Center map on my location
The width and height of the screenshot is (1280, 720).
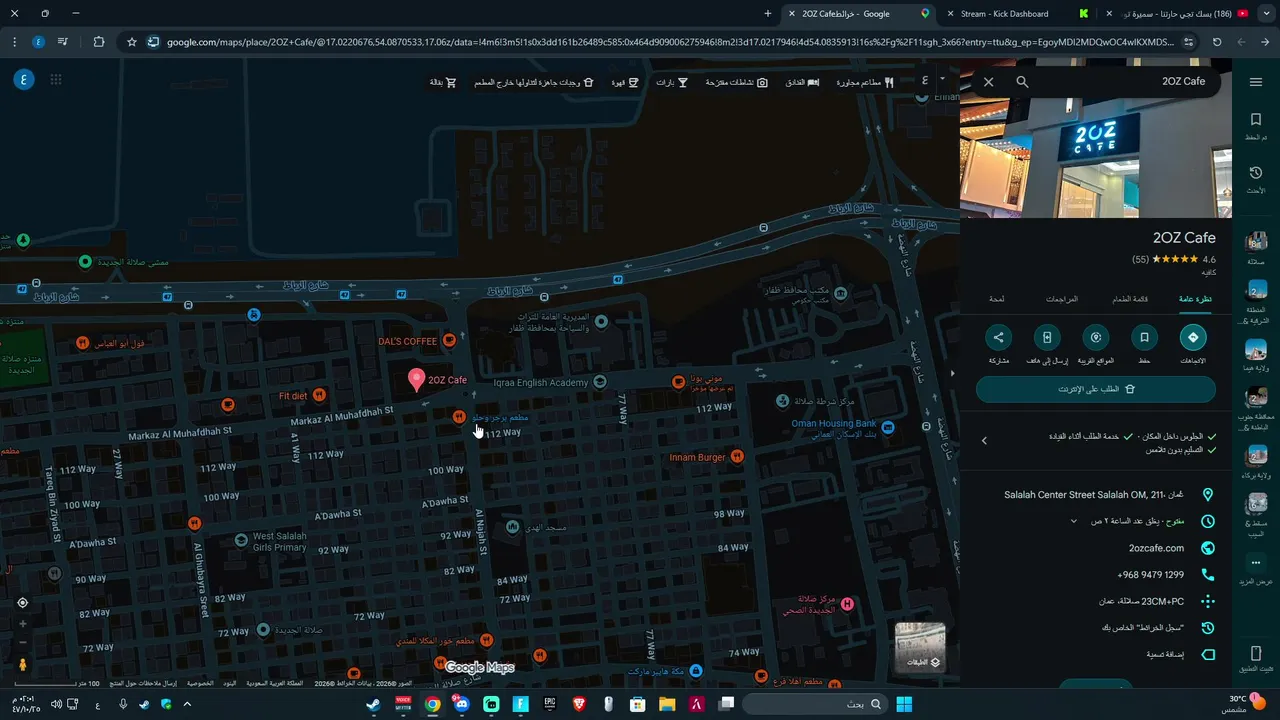tap(22, 602)
